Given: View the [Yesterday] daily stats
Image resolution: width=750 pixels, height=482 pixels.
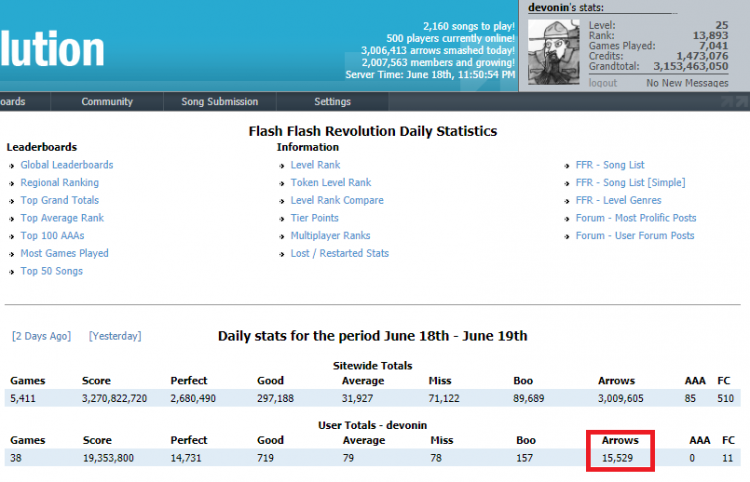Looking at the screenshot, I should (x=115, y=336).
